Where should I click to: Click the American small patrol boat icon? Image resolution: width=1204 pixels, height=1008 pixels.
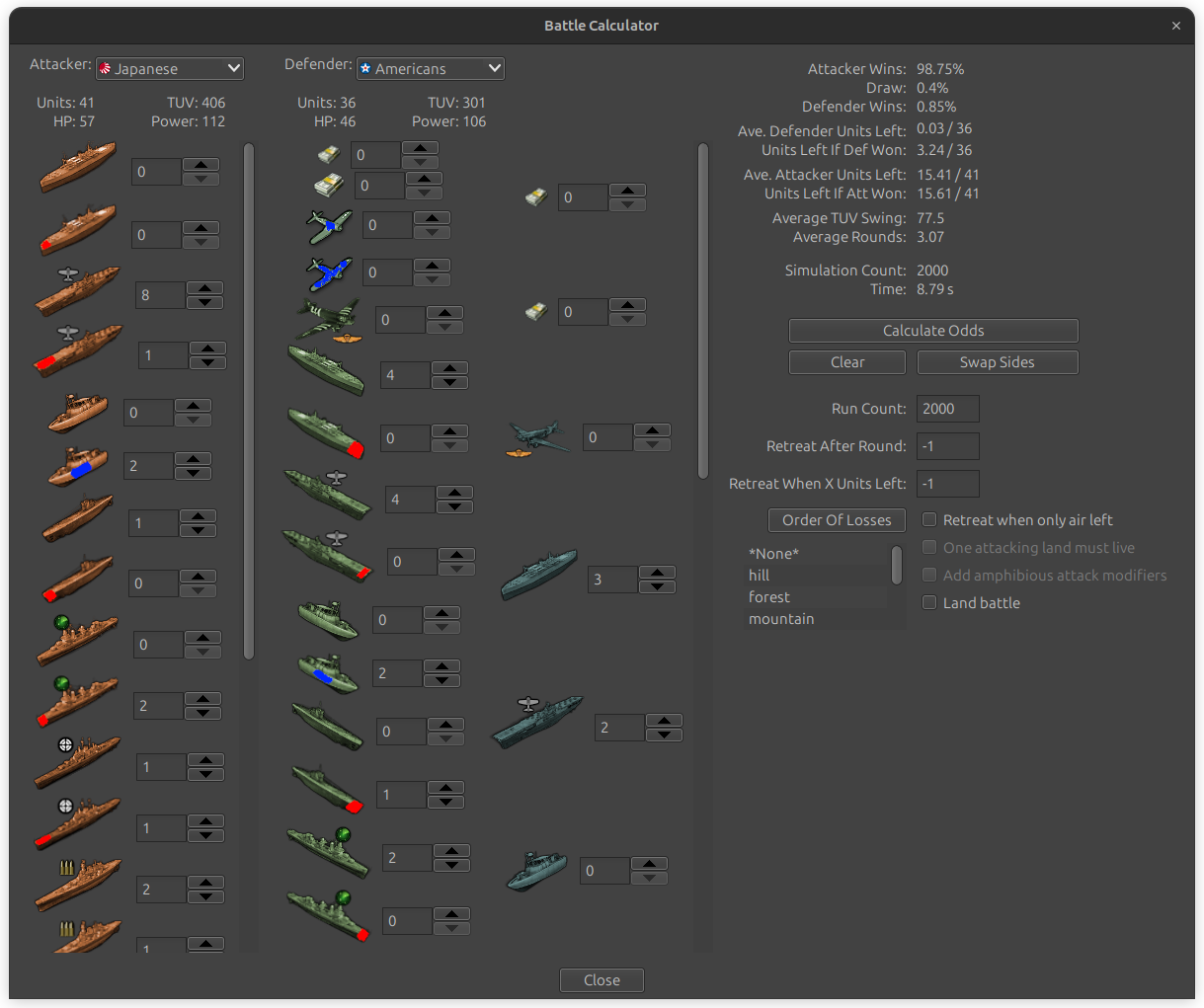coord(536,869)
